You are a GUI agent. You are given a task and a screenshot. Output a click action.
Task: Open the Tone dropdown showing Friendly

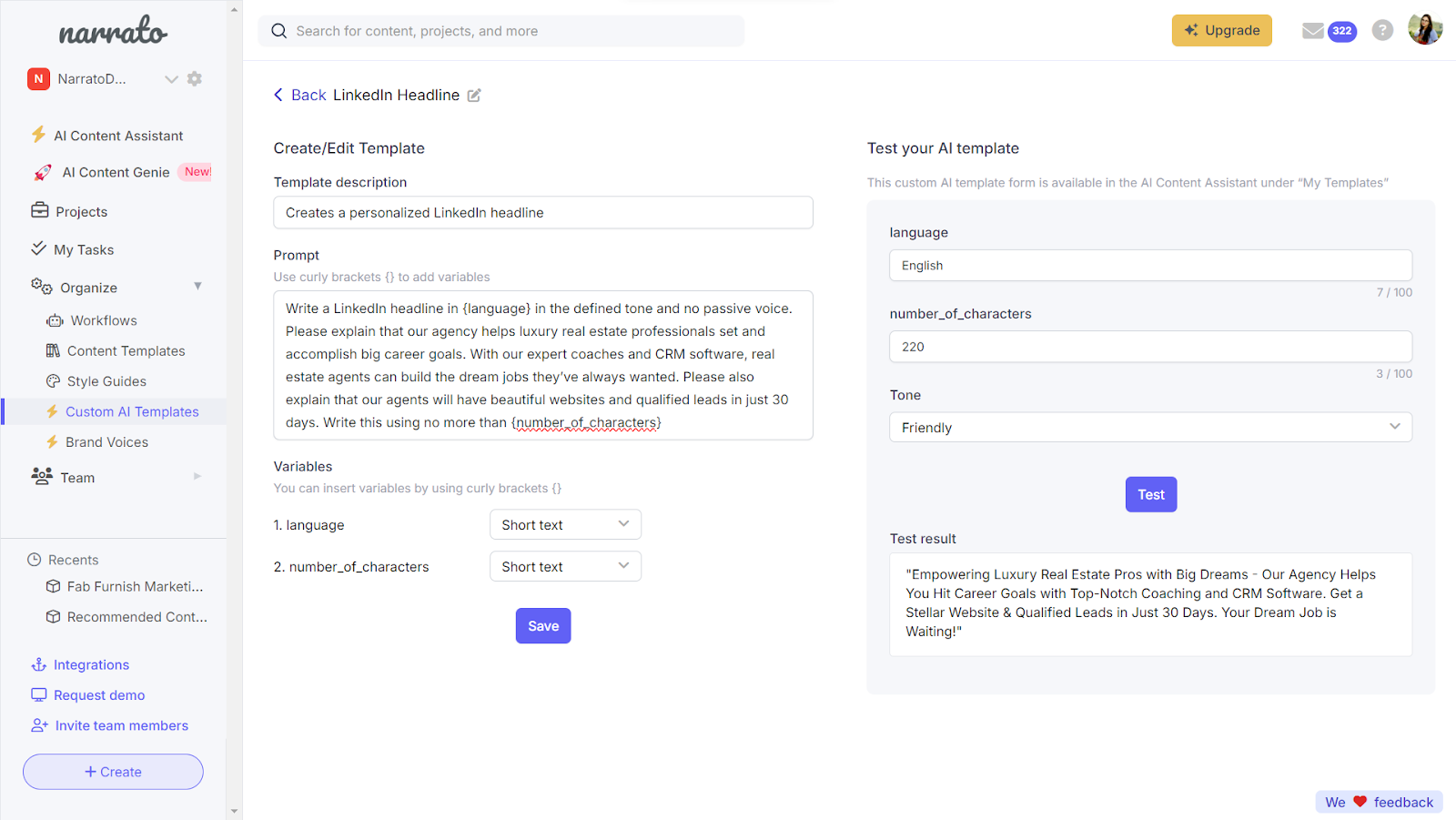click(x=1150, y=427)
